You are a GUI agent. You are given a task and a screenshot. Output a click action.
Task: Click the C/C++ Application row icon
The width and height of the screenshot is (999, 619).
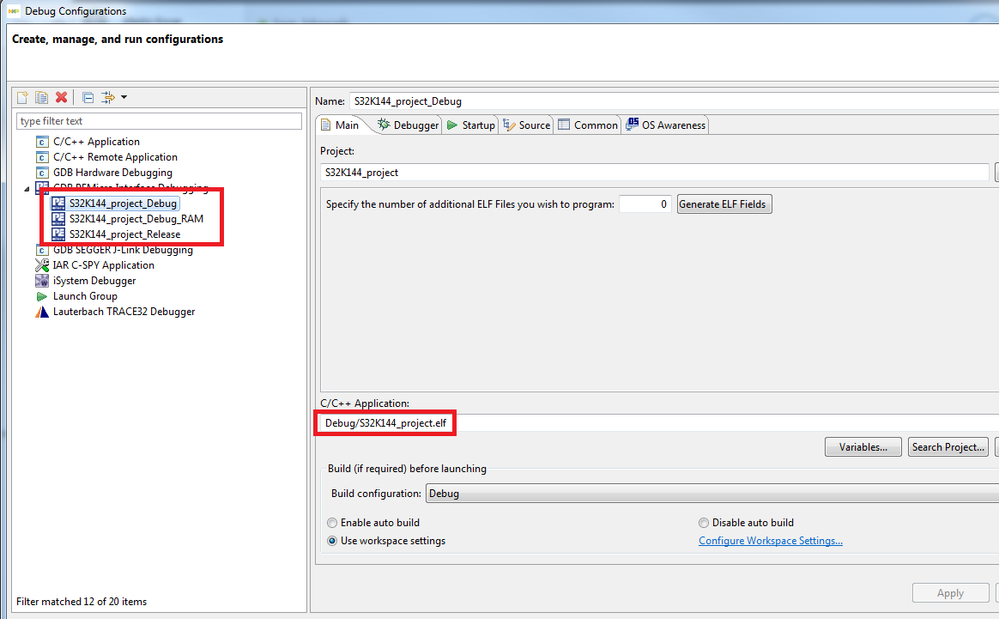[42, 141]
